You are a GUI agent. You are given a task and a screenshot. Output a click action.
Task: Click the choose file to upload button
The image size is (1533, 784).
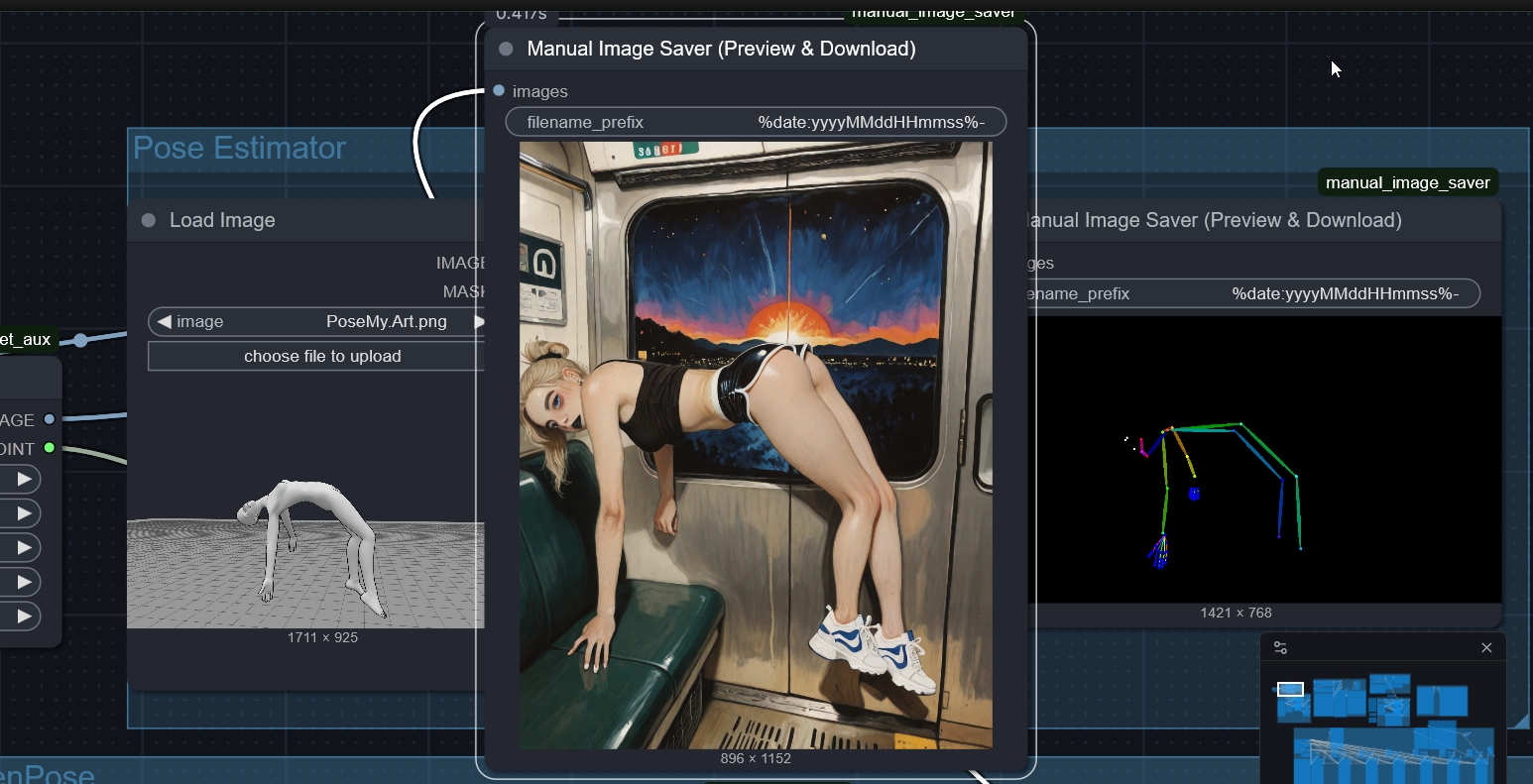tap(321, 357)
